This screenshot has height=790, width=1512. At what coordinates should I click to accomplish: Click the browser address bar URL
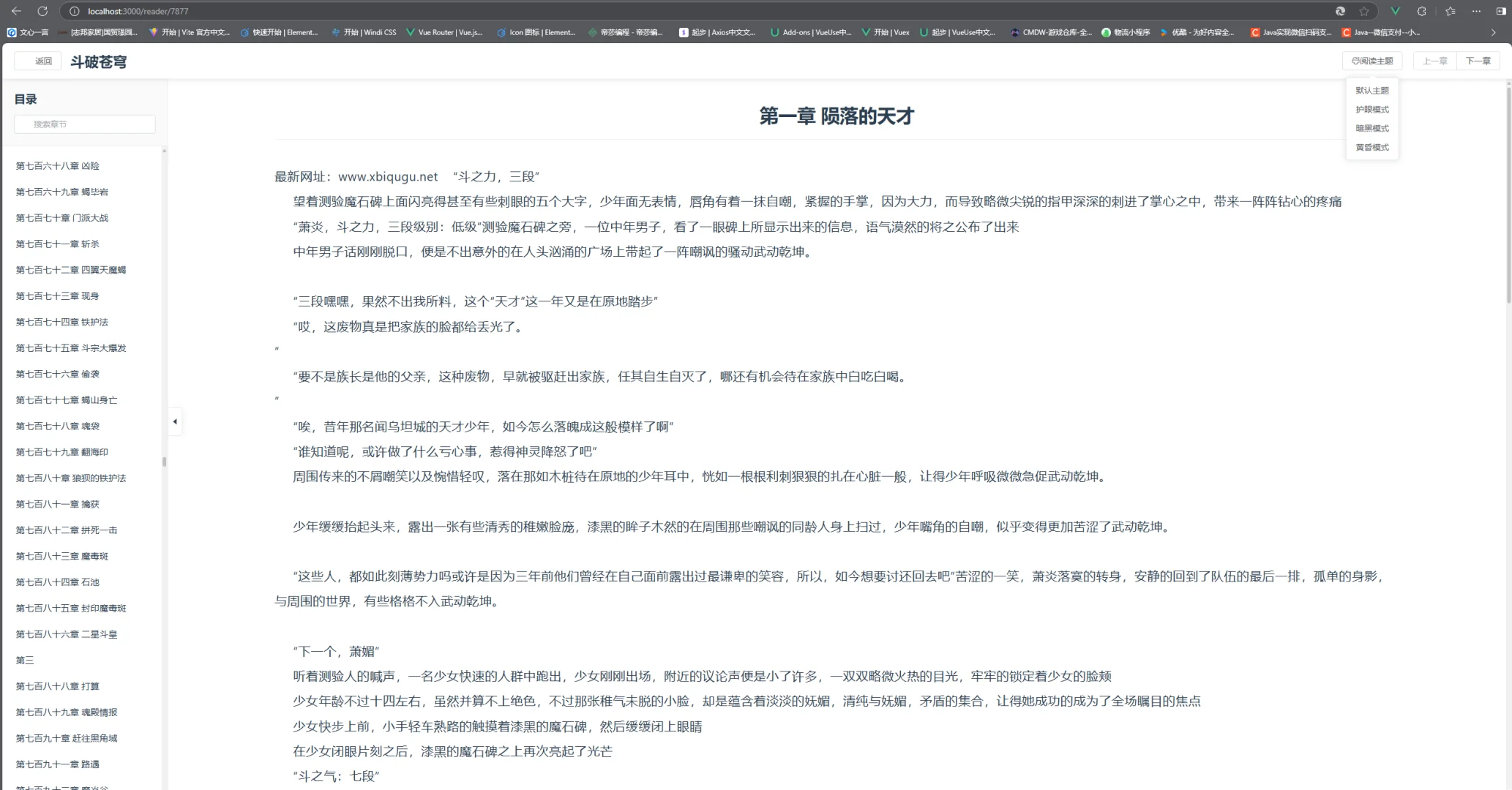[138, 11]
